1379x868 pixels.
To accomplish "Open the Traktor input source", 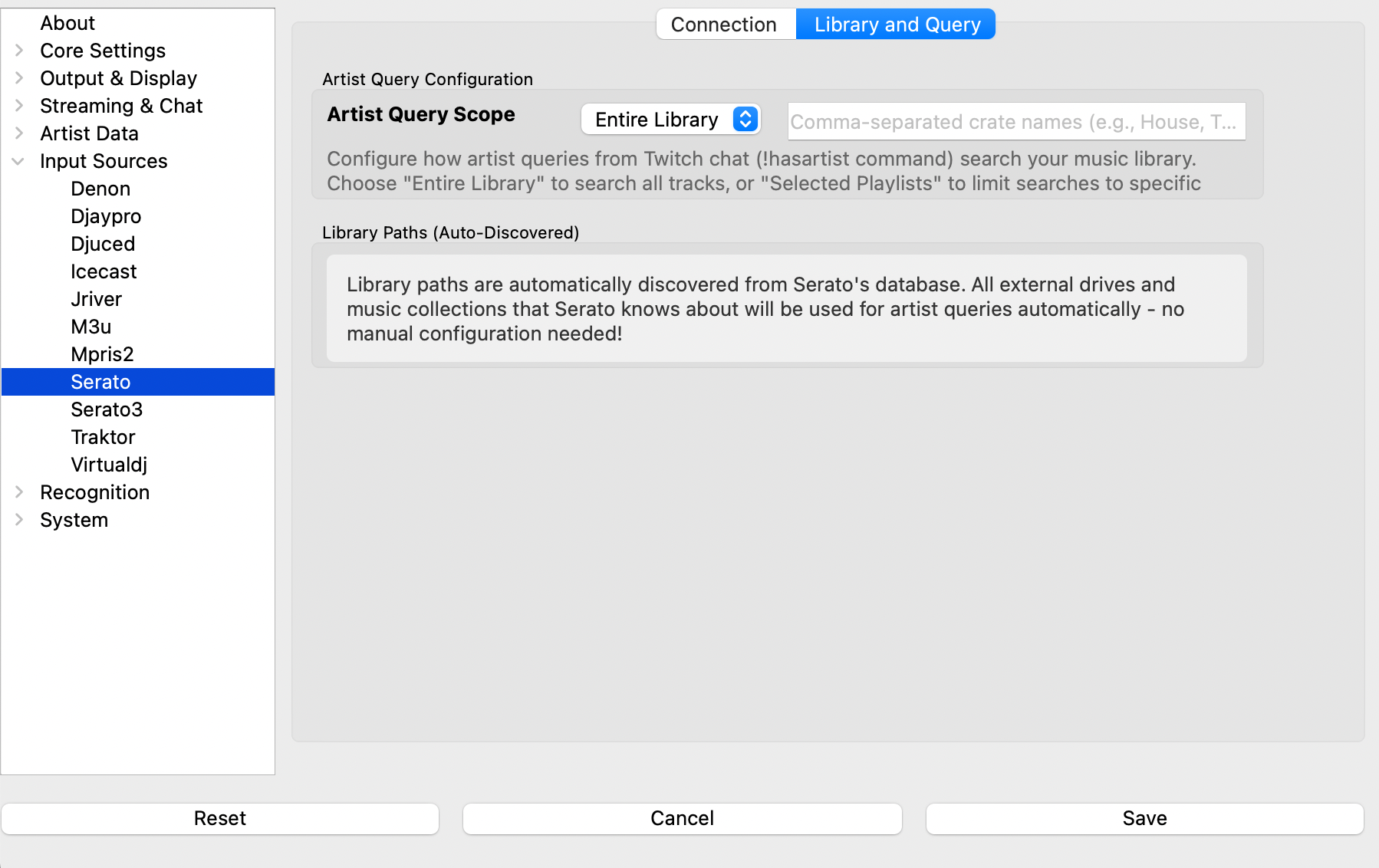I will tap(103, 437).
